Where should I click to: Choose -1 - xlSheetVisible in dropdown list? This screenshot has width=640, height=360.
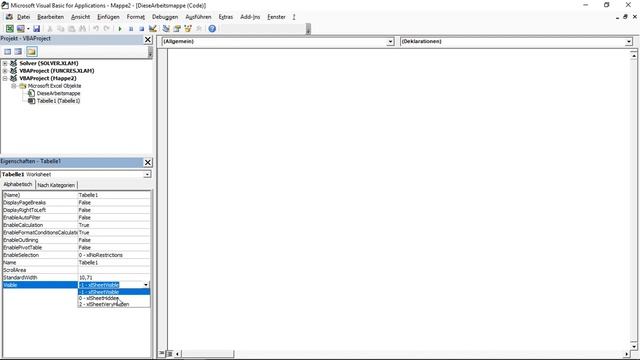[114, 292]
